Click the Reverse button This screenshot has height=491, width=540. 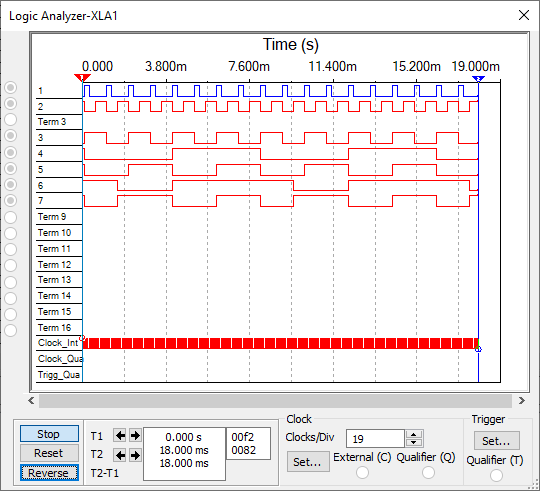[49, 473]
